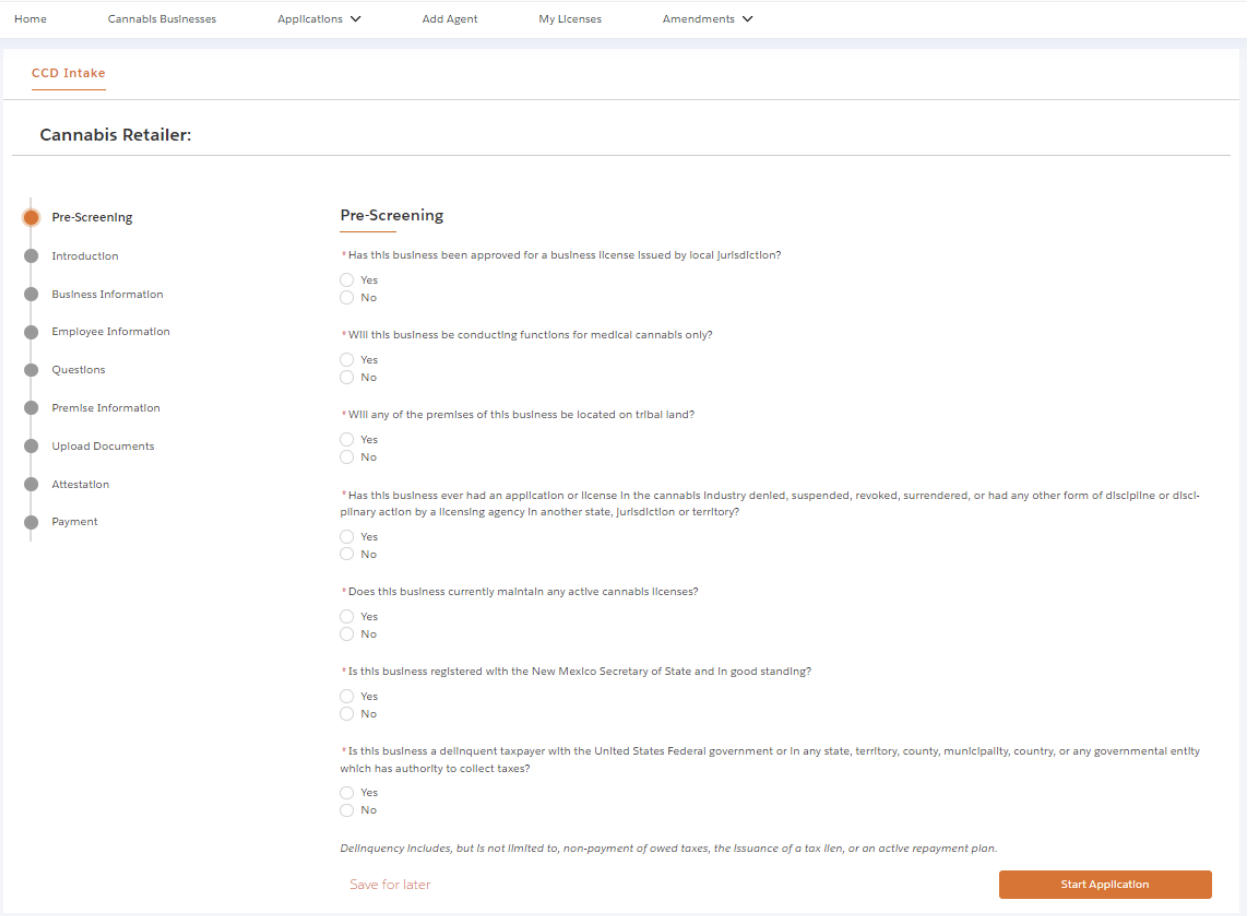Expand the Amendments dropdown menu

[708, 19]
